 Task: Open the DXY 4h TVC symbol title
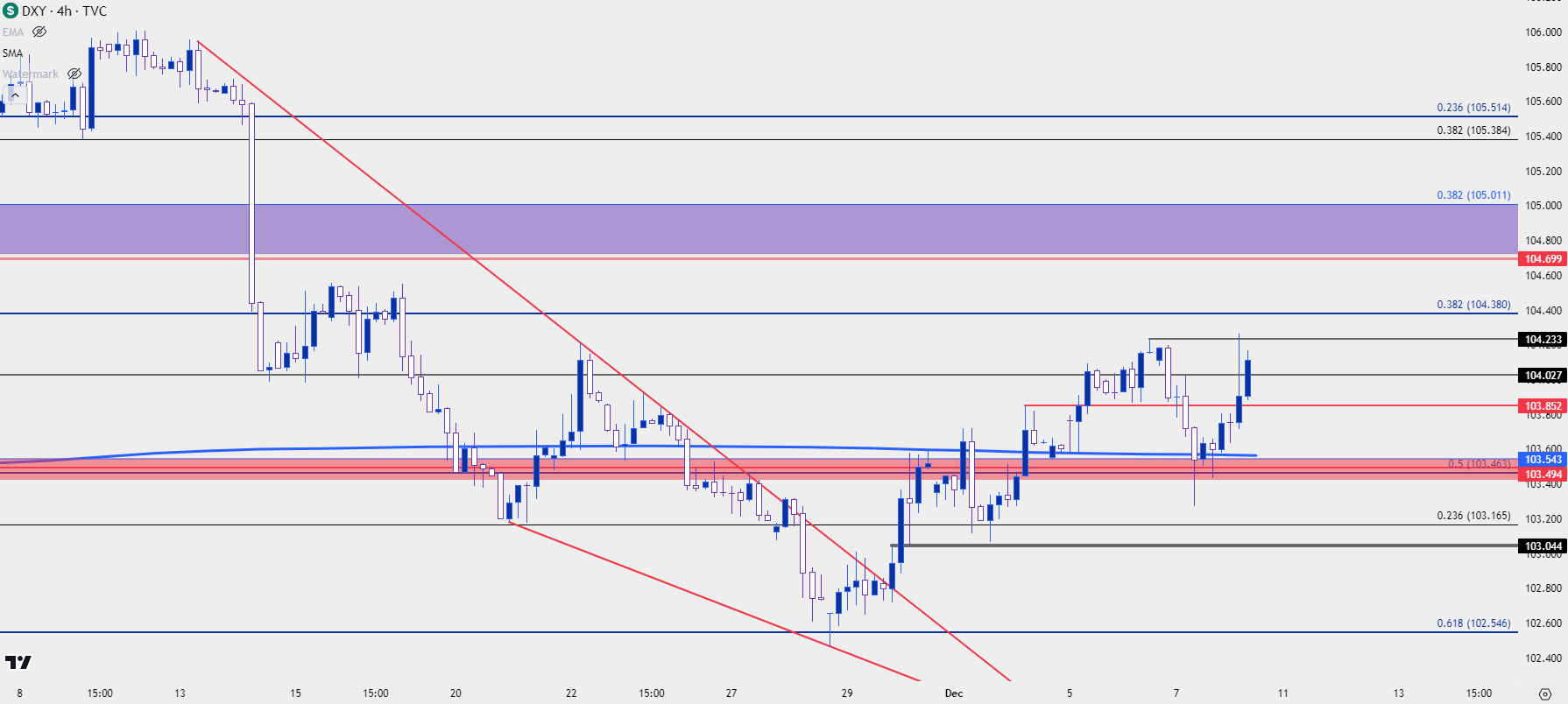point(64,11)
